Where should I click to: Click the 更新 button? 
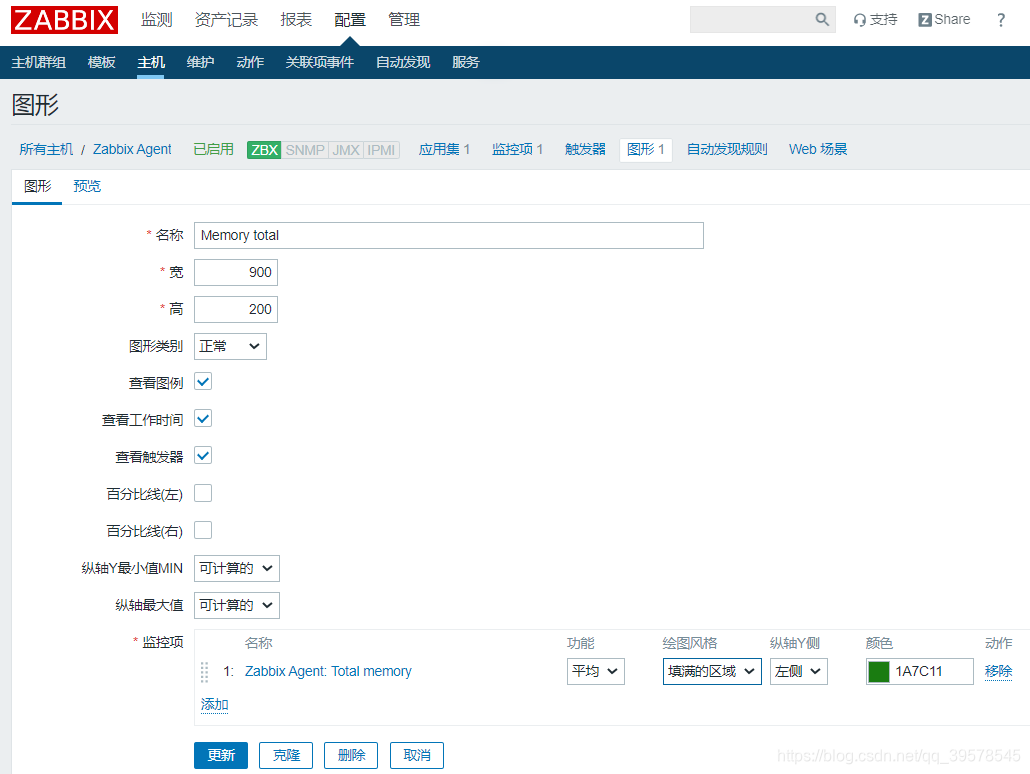221,756
